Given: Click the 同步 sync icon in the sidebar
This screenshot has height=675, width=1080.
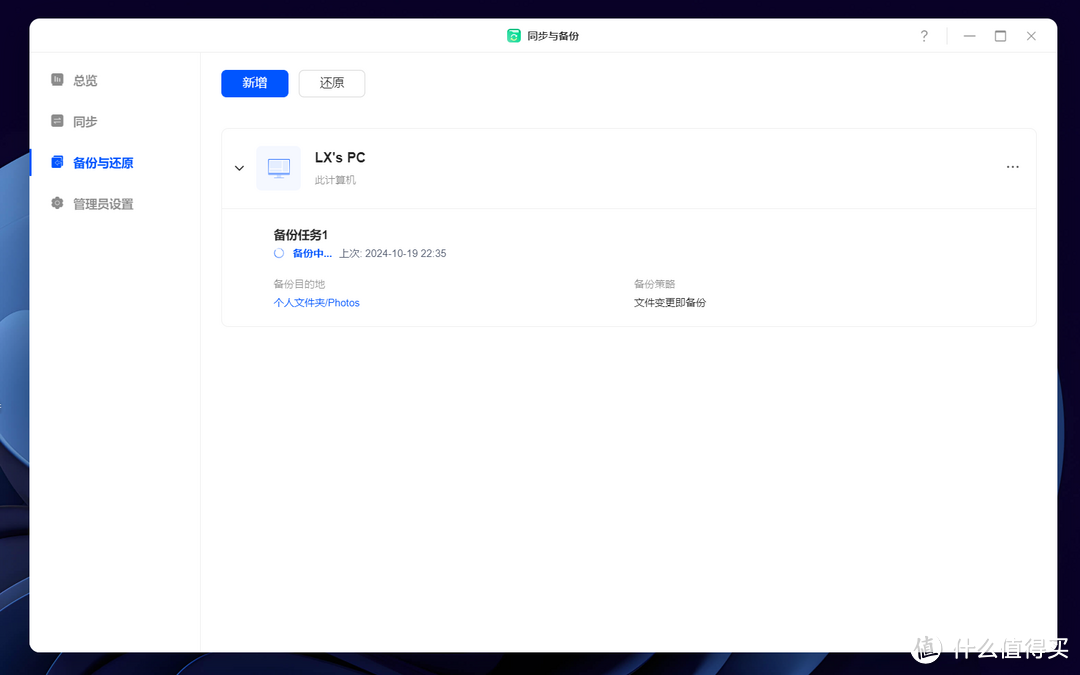Looking at the screenshot, I should [57, 121].
